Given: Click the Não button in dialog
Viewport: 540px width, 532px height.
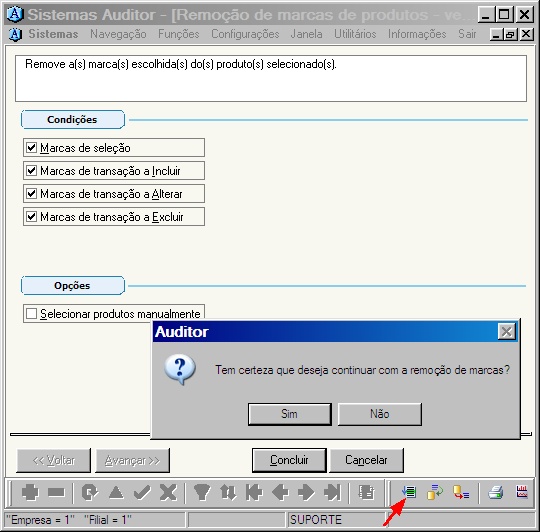Looking at the screenshot, I should tap(380, 414).
